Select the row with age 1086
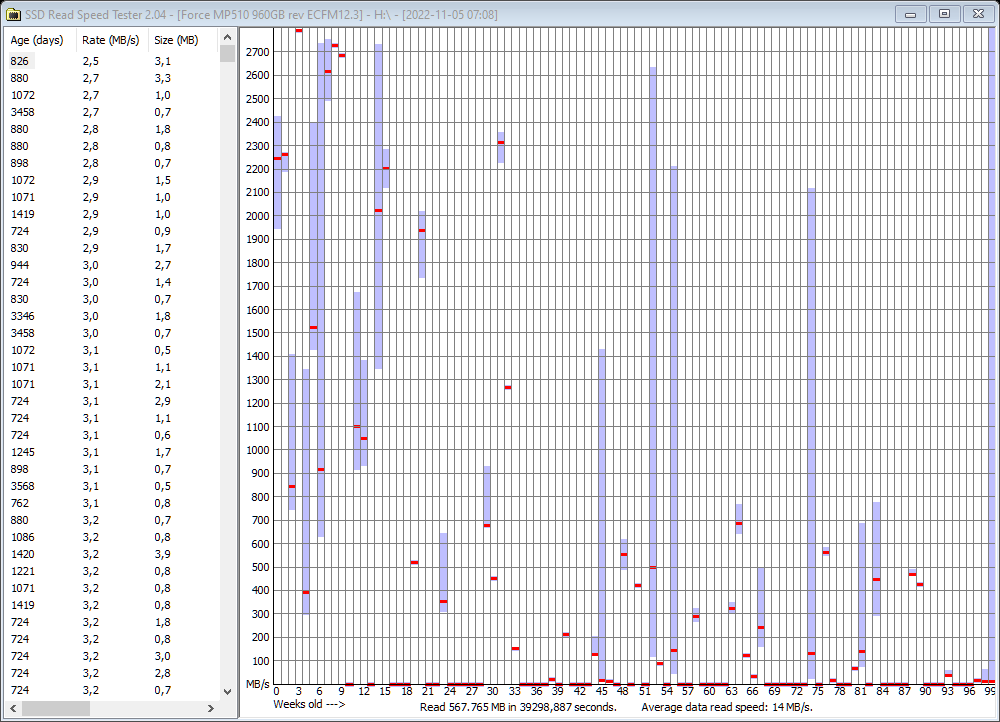The height and width of the screenshot is (722, 1000). 112,537
